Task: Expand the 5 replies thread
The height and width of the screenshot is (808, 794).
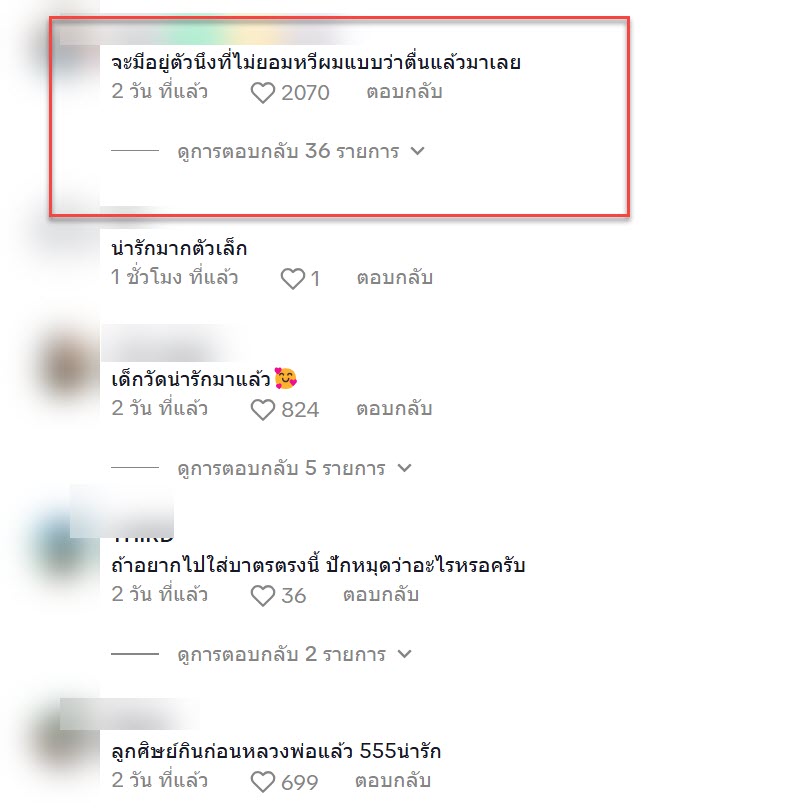Action: click(294, 468)
